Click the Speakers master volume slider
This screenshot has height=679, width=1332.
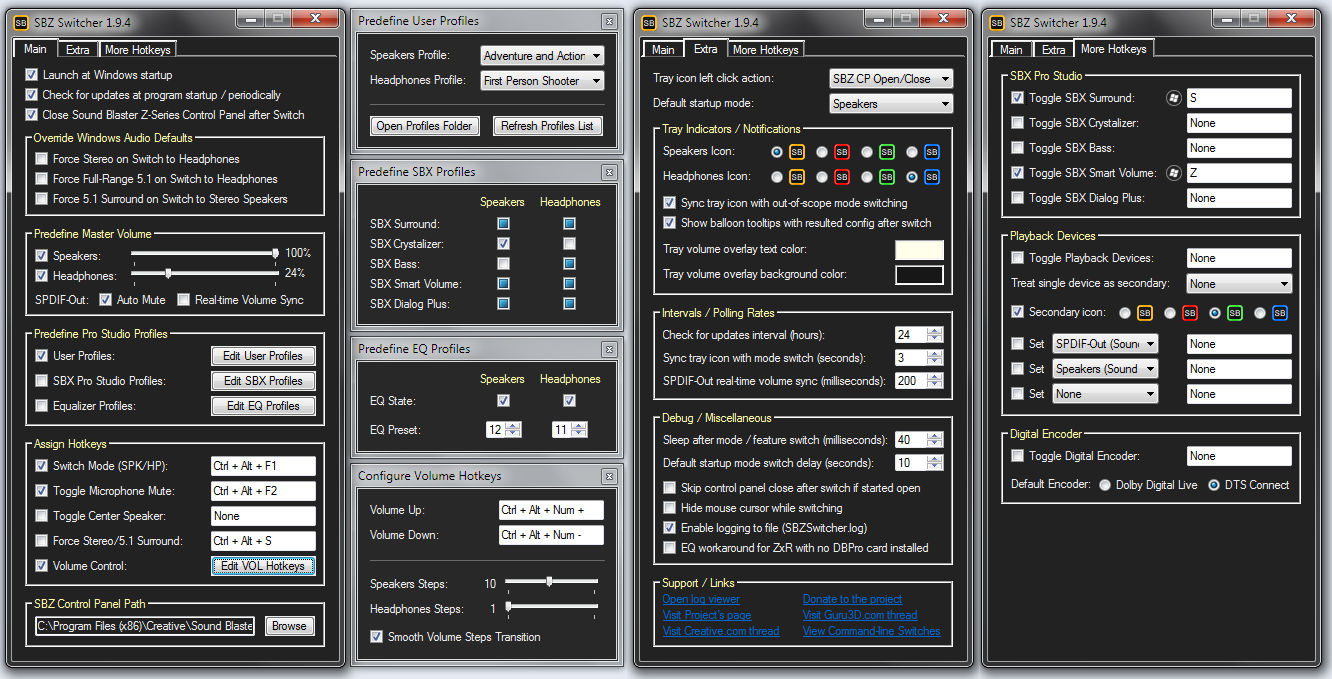205,254
